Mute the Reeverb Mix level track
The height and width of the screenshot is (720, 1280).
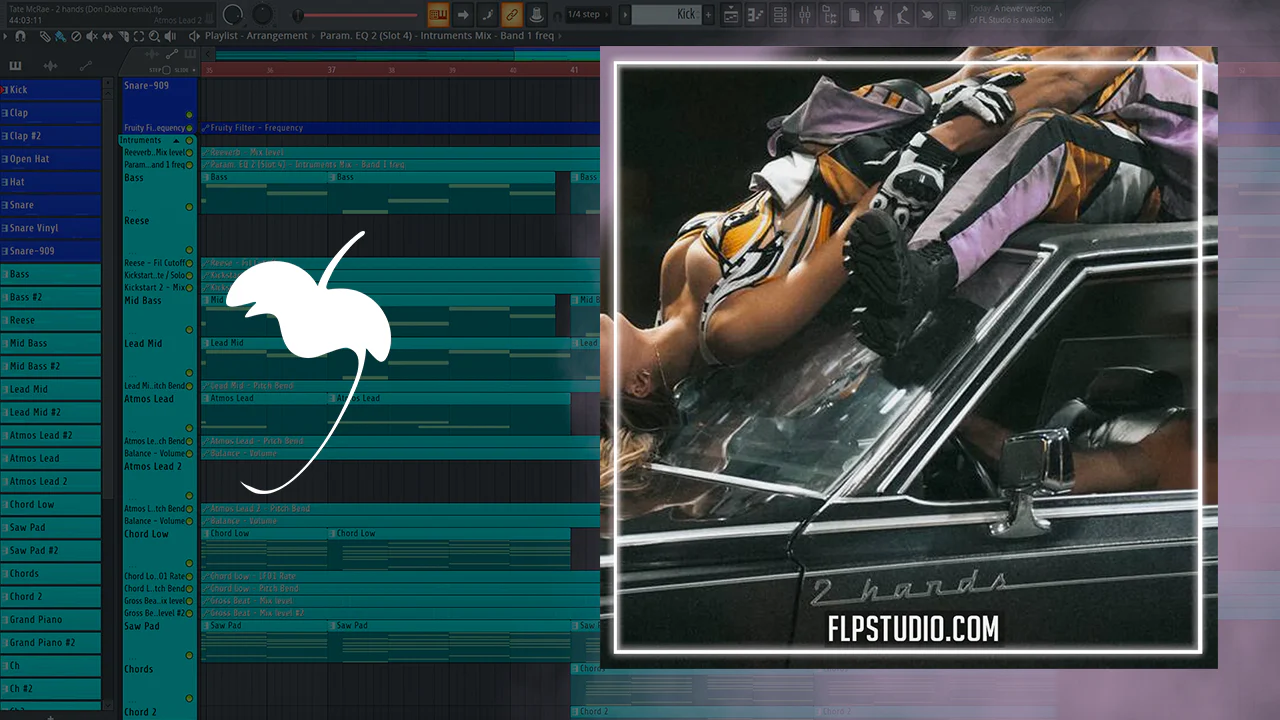click(189, 152)
